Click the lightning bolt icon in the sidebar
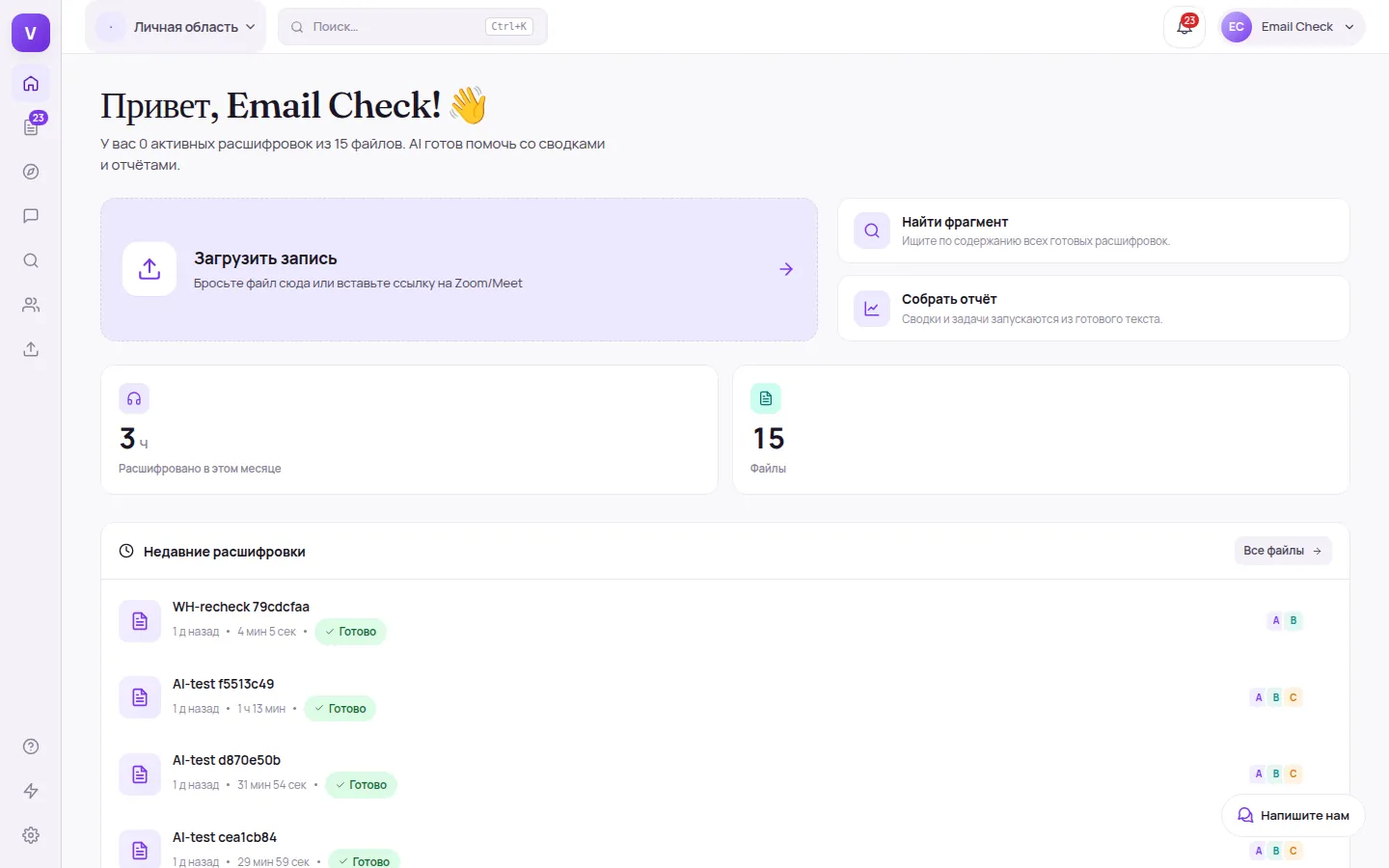The image size is (1389, 868). point(31,791)
